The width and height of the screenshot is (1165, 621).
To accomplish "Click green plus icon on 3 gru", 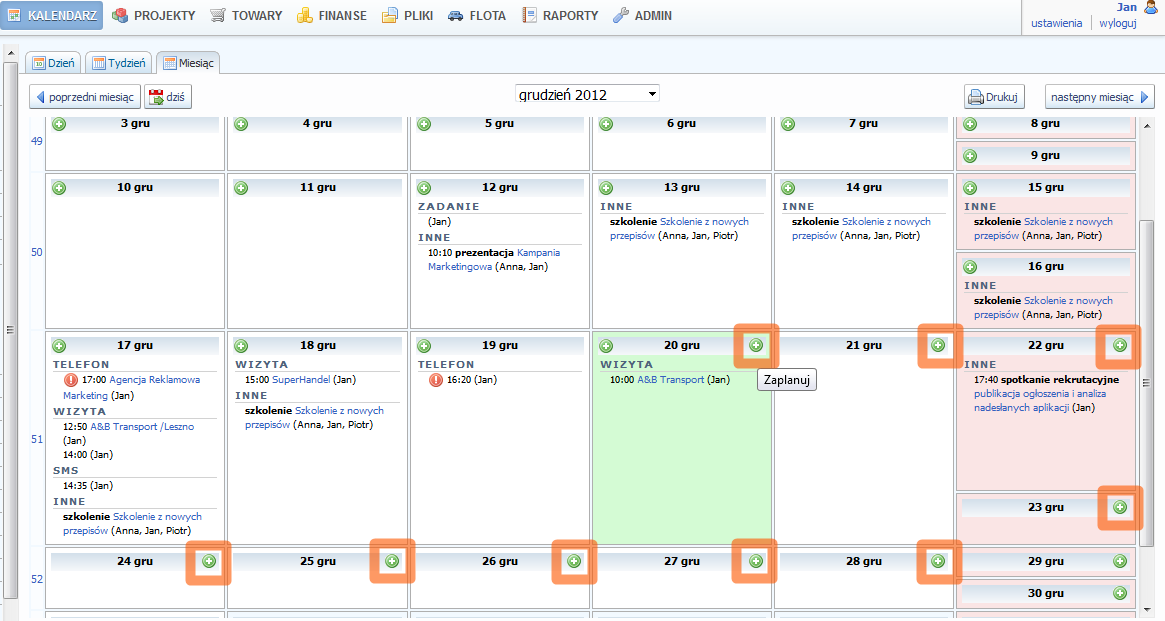I will pos(59,124).
